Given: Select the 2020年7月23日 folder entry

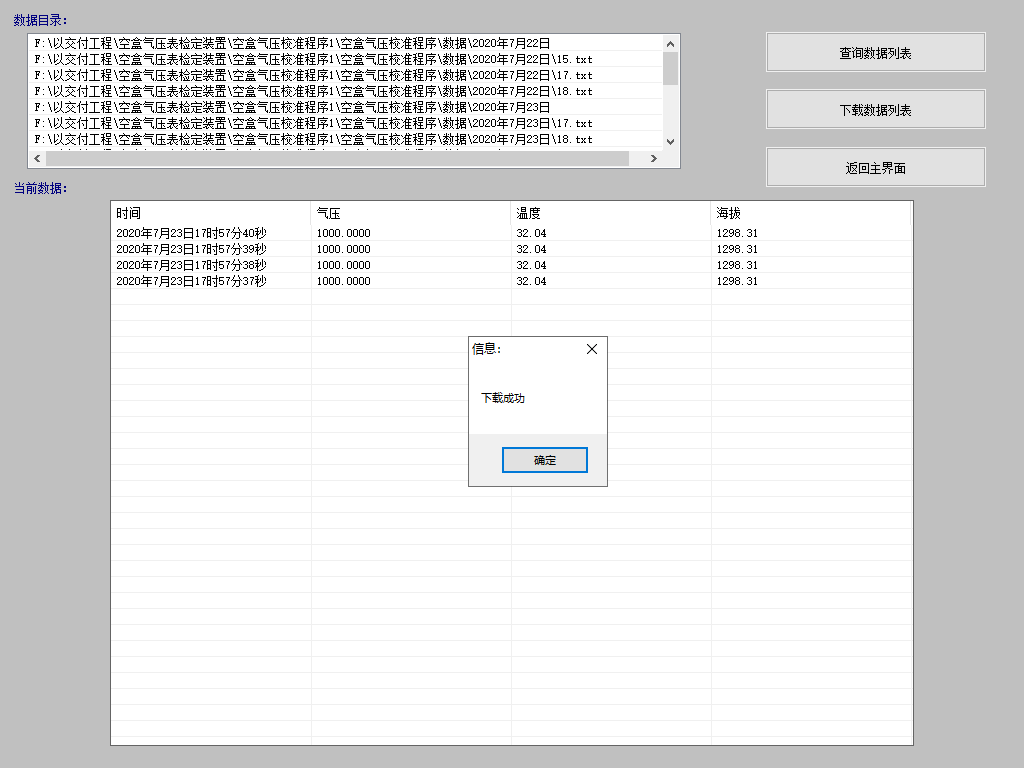Looking at the screenshot, I should (x=292, y=107).
